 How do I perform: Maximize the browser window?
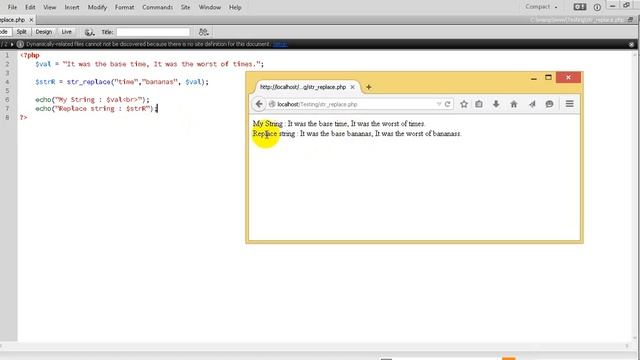[x=548, y=77]
